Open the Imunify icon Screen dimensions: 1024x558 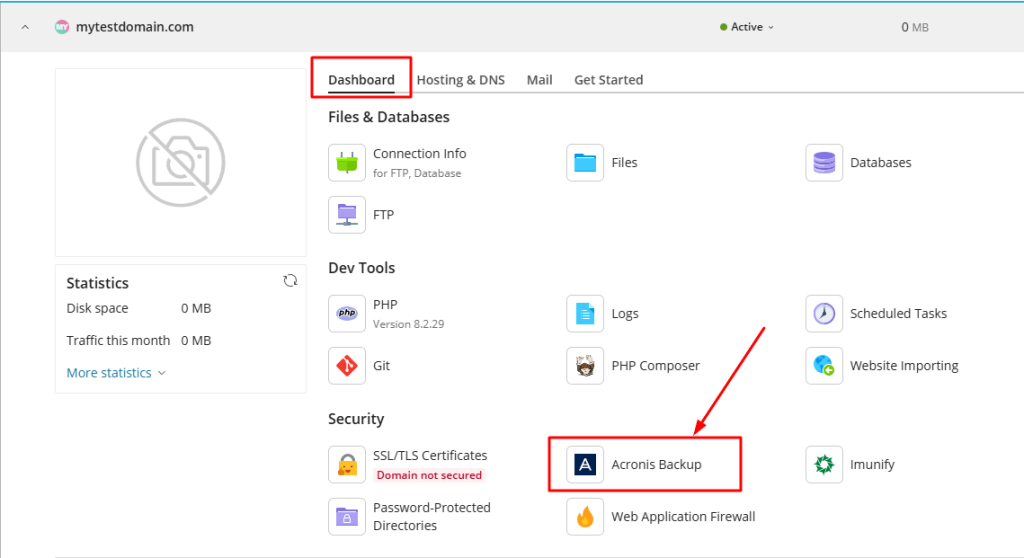(824, 464)
